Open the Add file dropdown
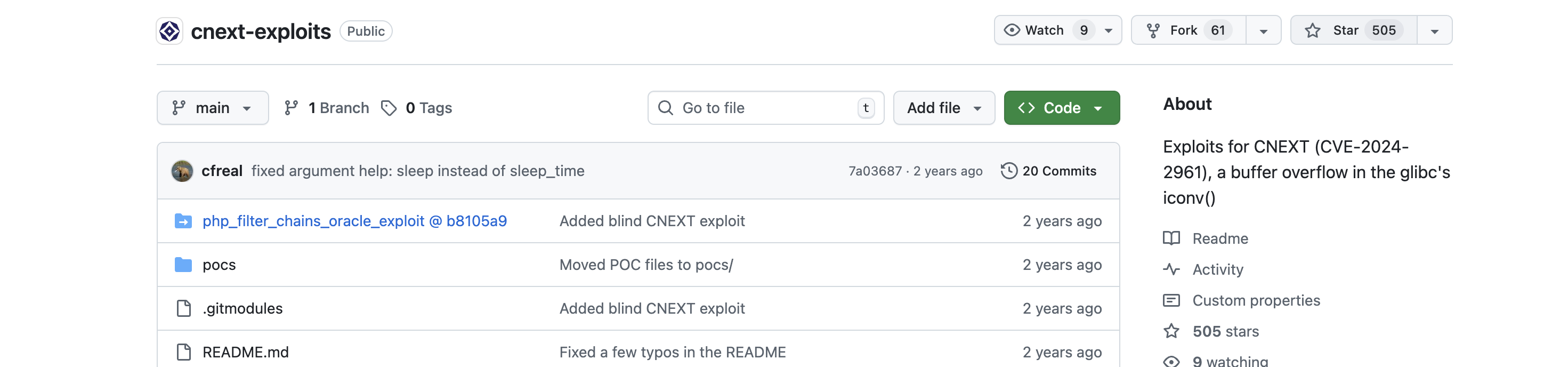This screenshot has width=1568, height=367. [943, 108]
